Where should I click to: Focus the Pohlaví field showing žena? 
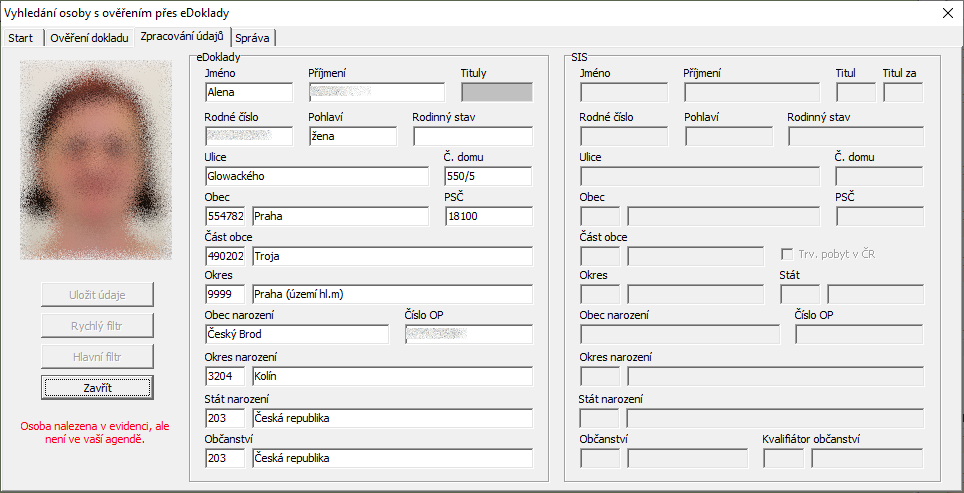click(352, 136)
